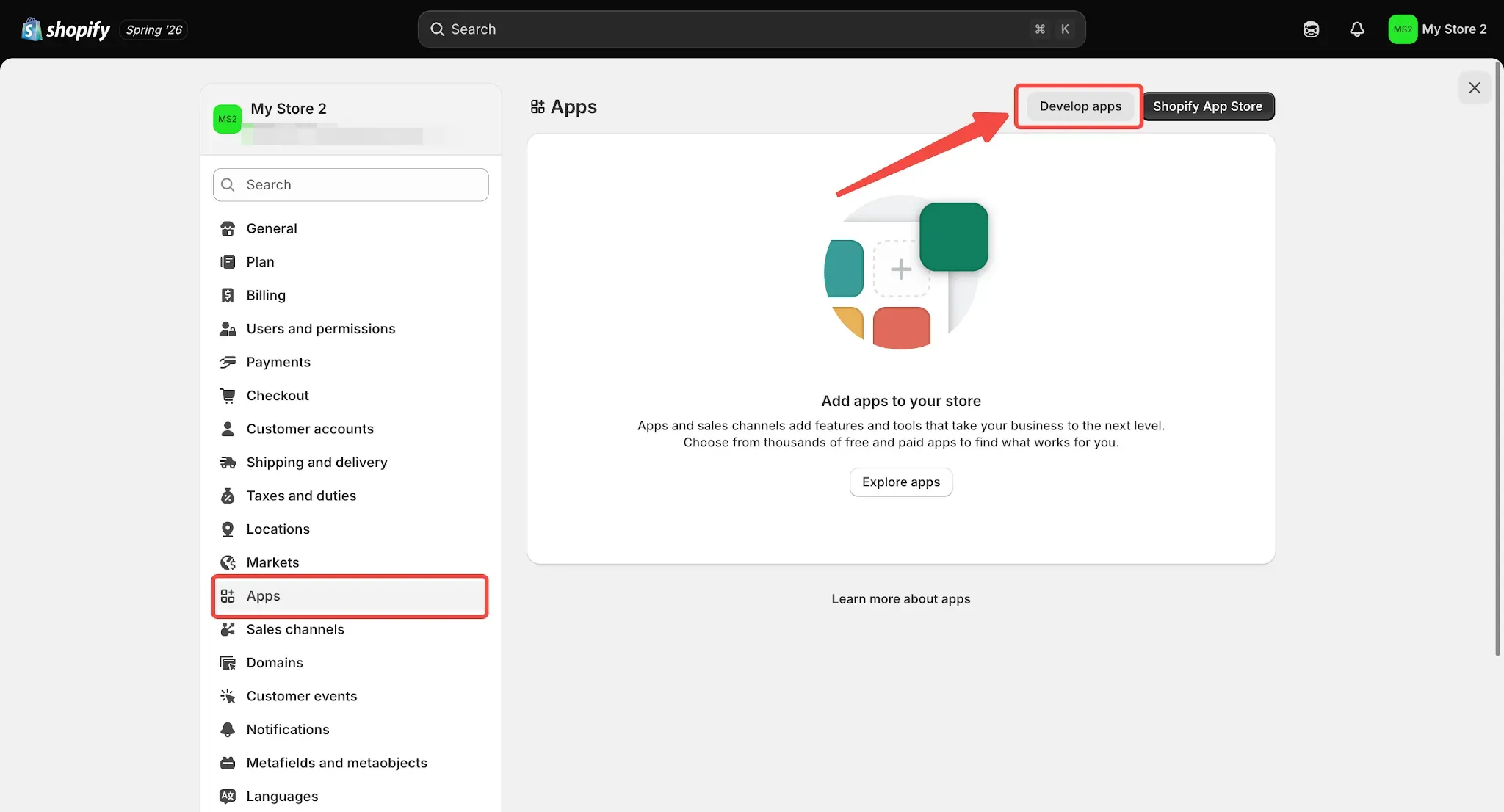Click the Languages icon in sidebar
The image size is (1504, 812).
[x=228, y=797]
